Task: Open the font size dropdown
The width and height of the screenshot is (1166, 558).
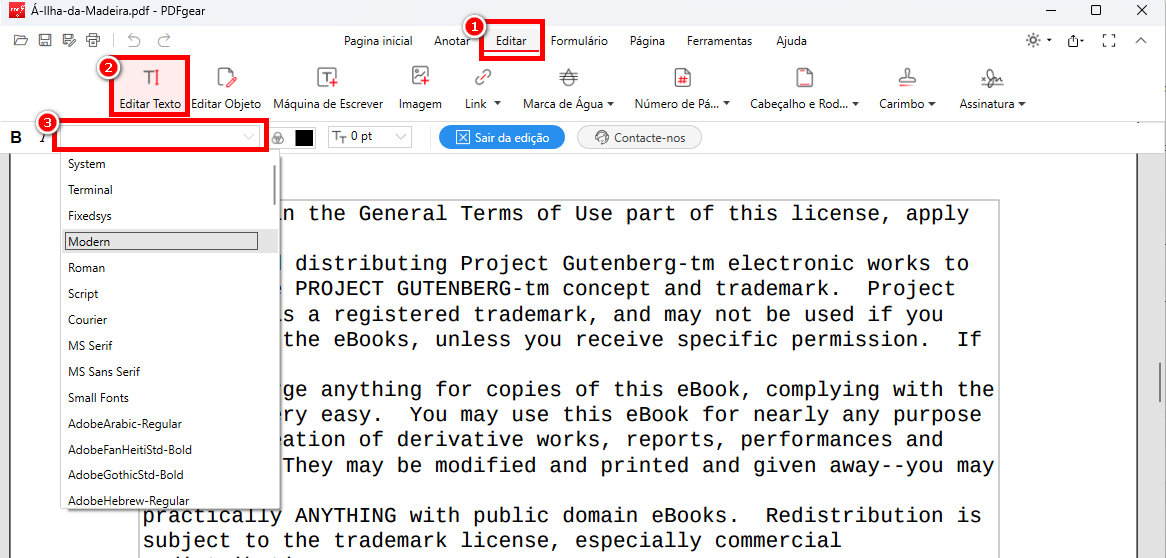Action: 367,137
